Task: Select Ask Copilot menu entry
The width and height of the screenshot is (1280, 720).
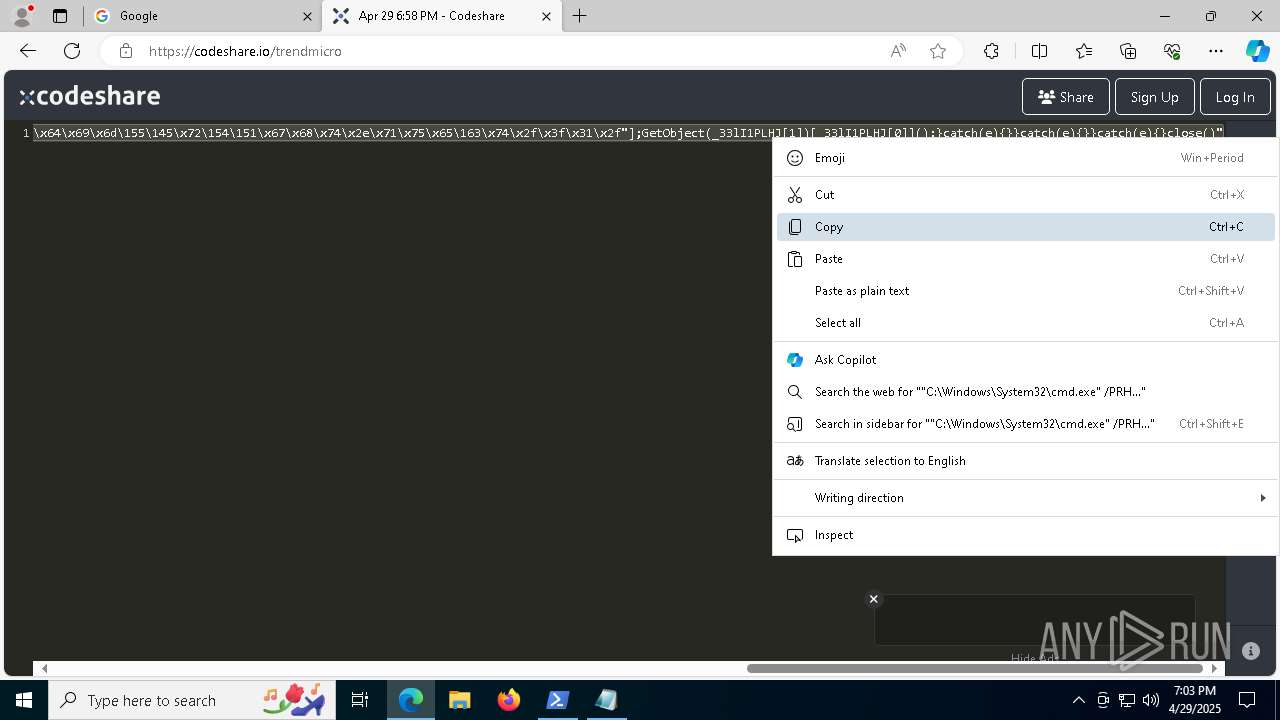Action: pos(1027,360)
